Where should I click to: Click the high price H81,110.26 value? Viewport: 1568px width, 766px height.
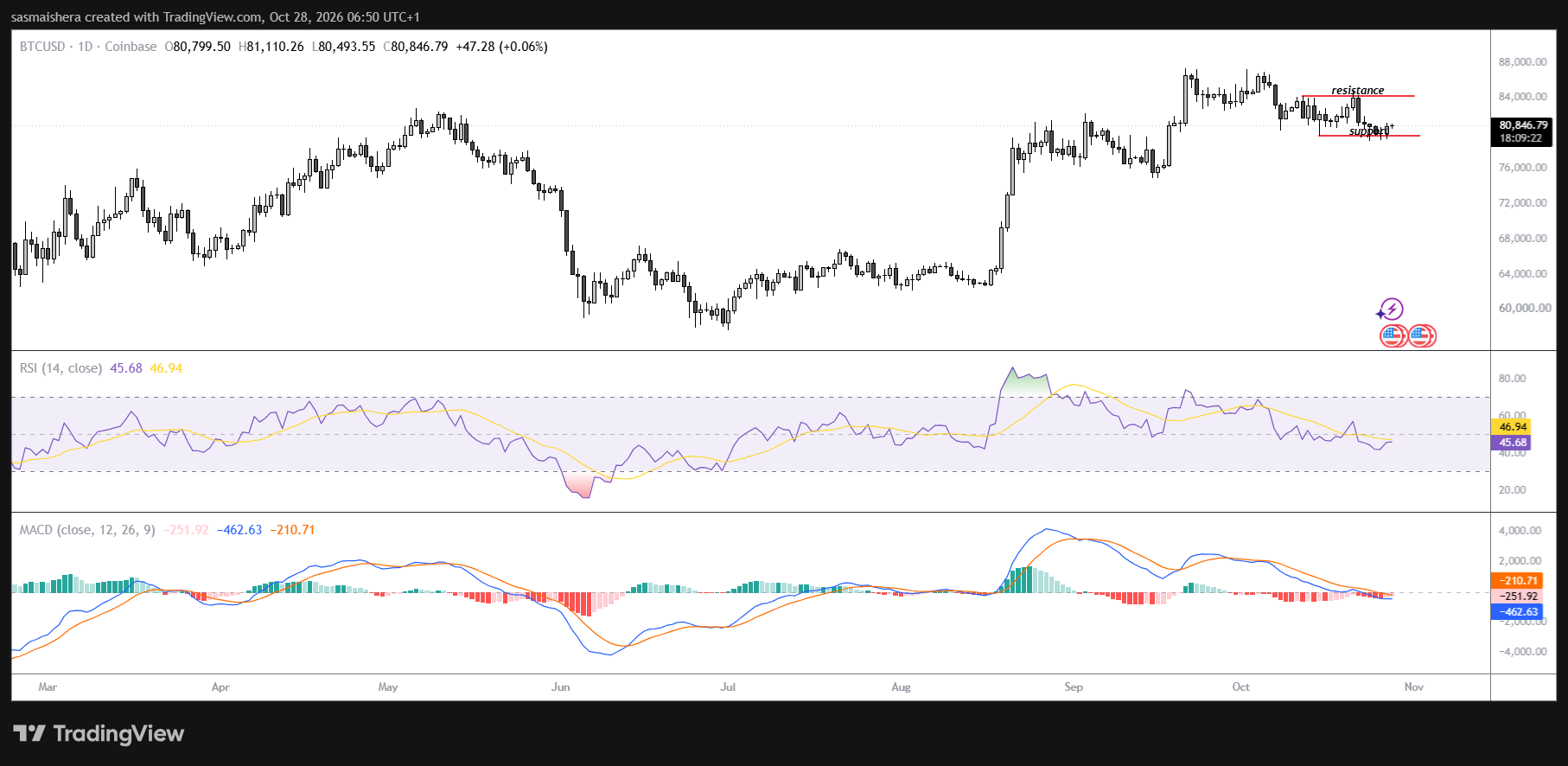(x=271, y=47)
